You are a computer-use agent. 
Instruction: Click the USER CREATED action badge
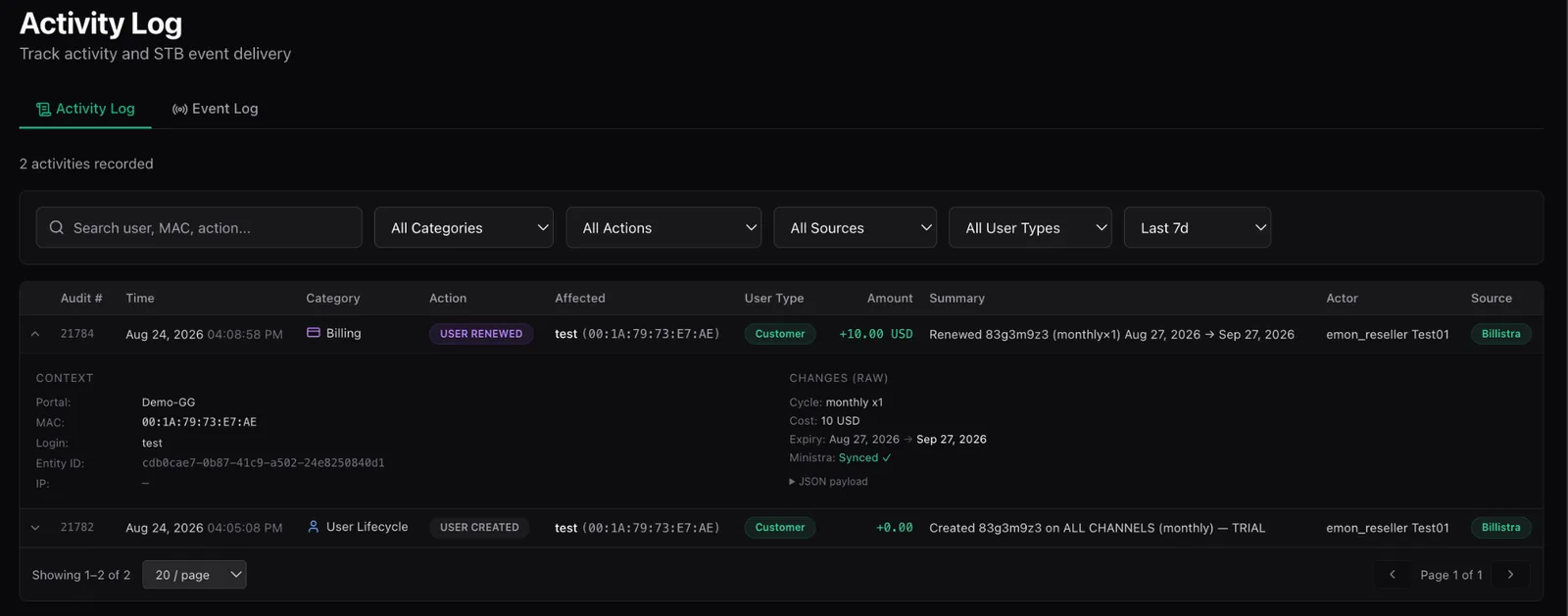479,527
